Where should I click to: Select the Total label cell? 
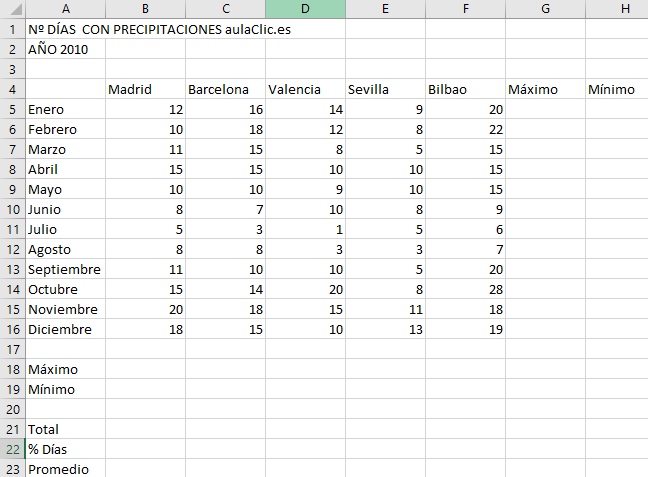[x=66, y=429]
